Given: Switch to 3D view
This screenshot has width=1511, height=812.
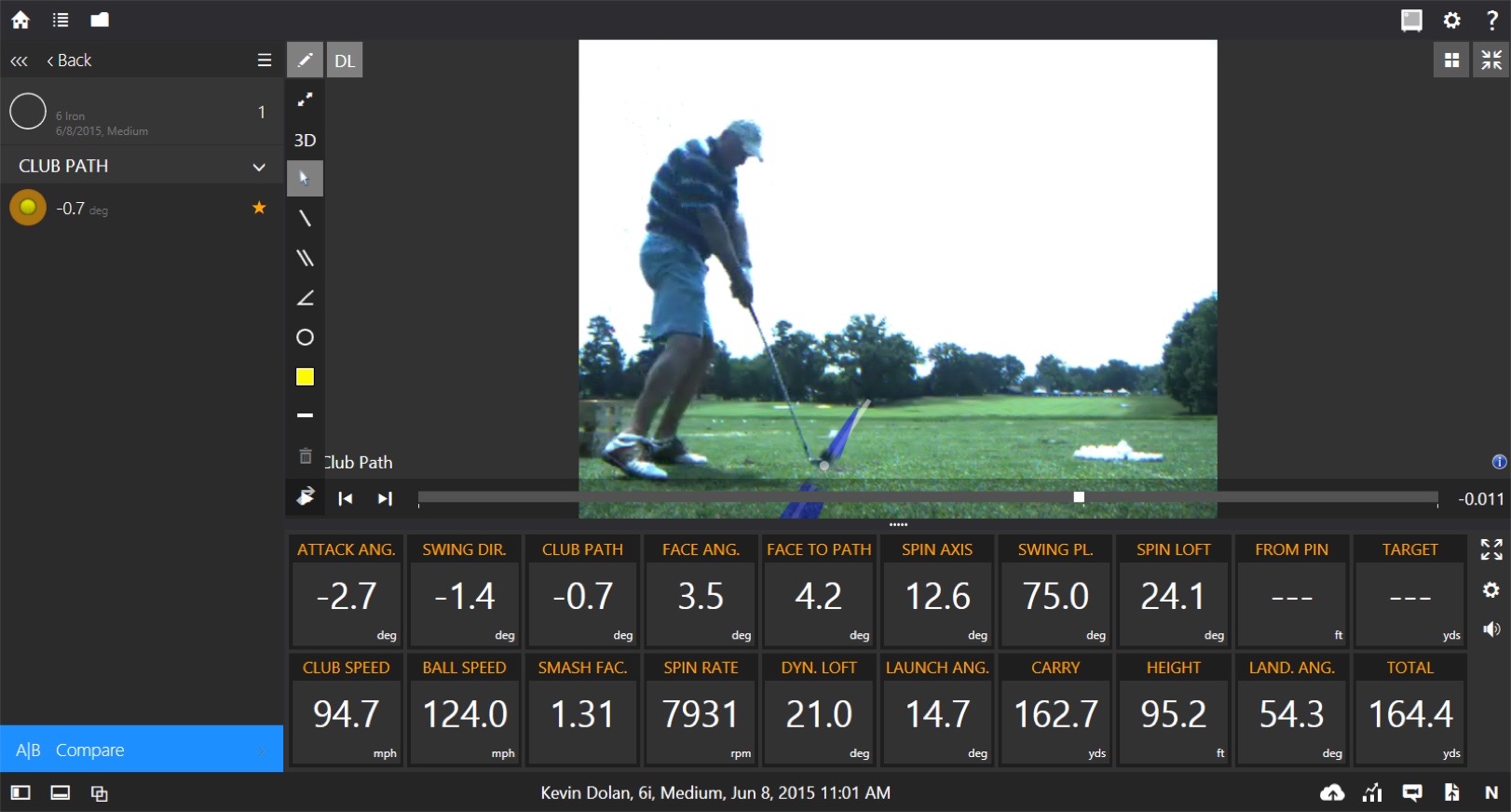Looking at the screenshot, I should pos(305,140).
